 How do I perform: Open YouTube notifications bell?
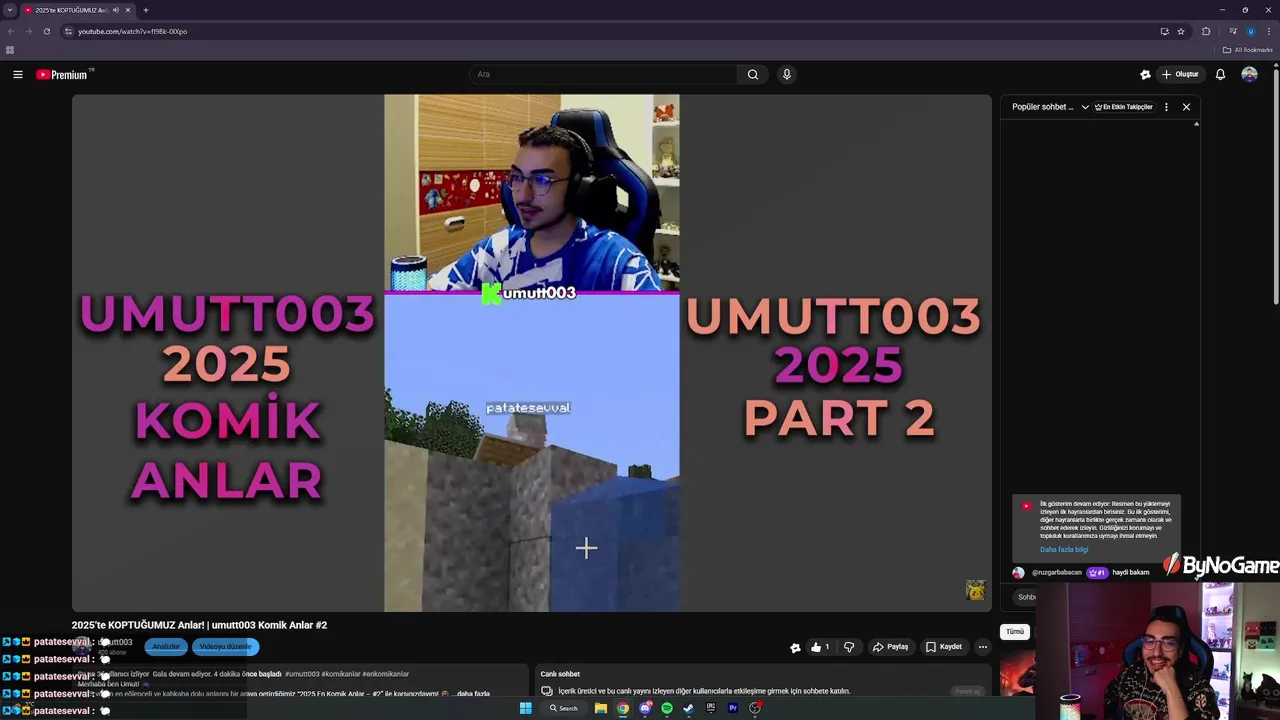pos(1220,74)
